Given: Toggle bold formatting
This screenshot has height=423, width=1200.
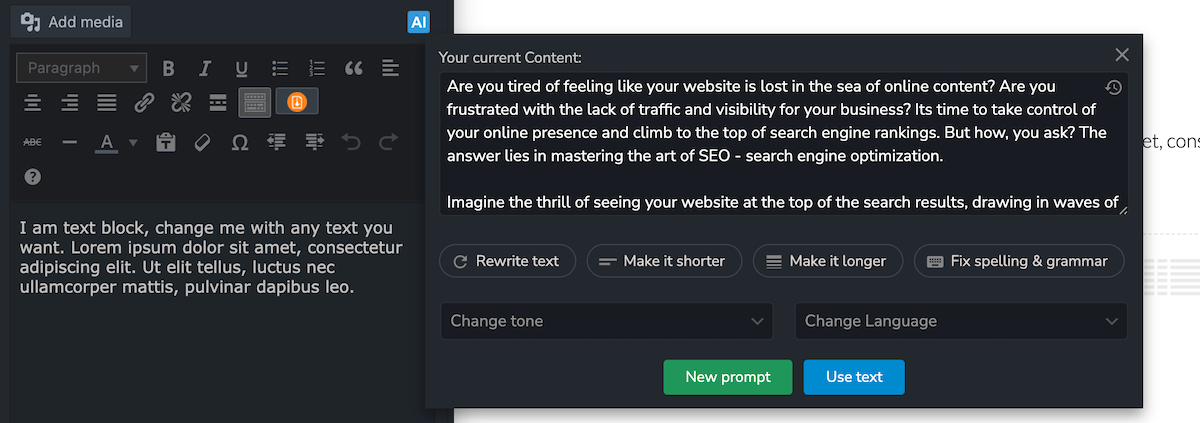Looking at the screenshot, I should tap(169, 68).
